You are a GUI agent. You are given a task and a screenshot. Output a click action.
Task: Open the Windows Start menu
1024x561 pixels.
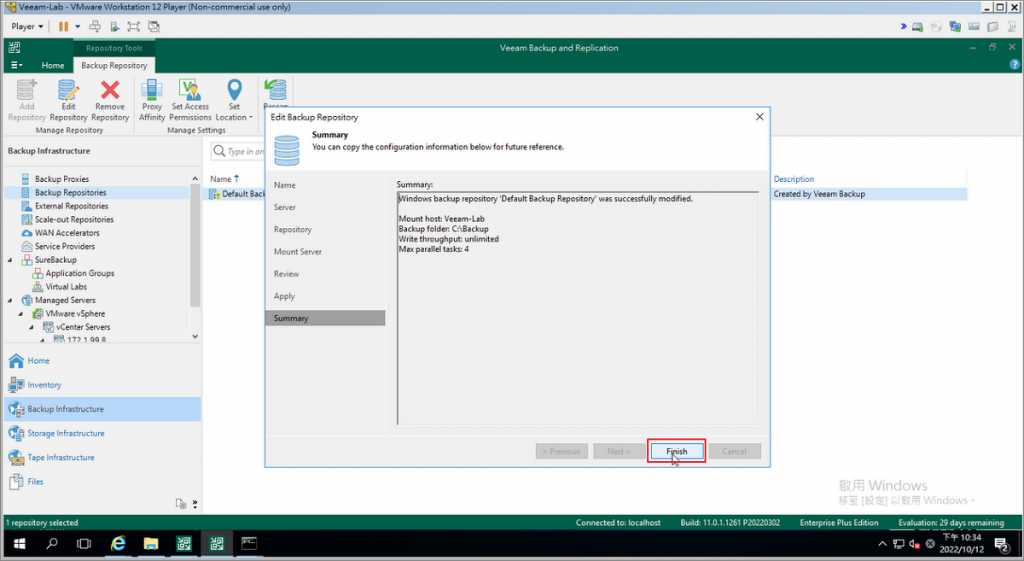[20, 543]
